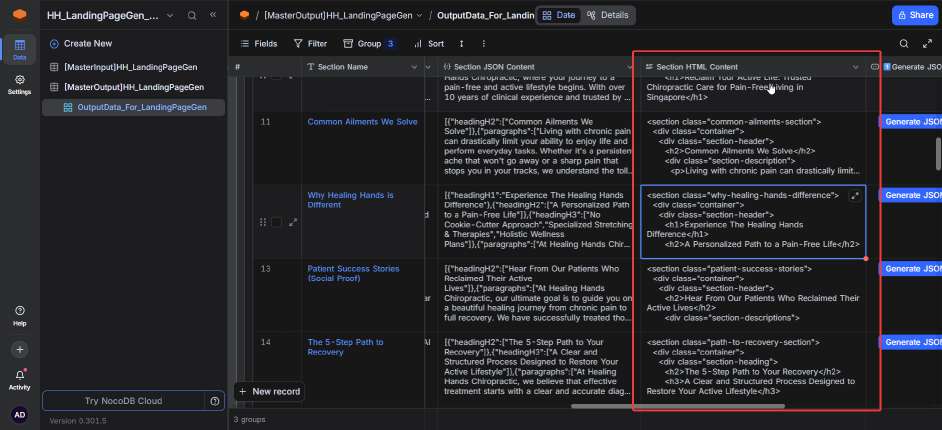
Task: Open Settings in the left rail
Action: pos(19,85)
